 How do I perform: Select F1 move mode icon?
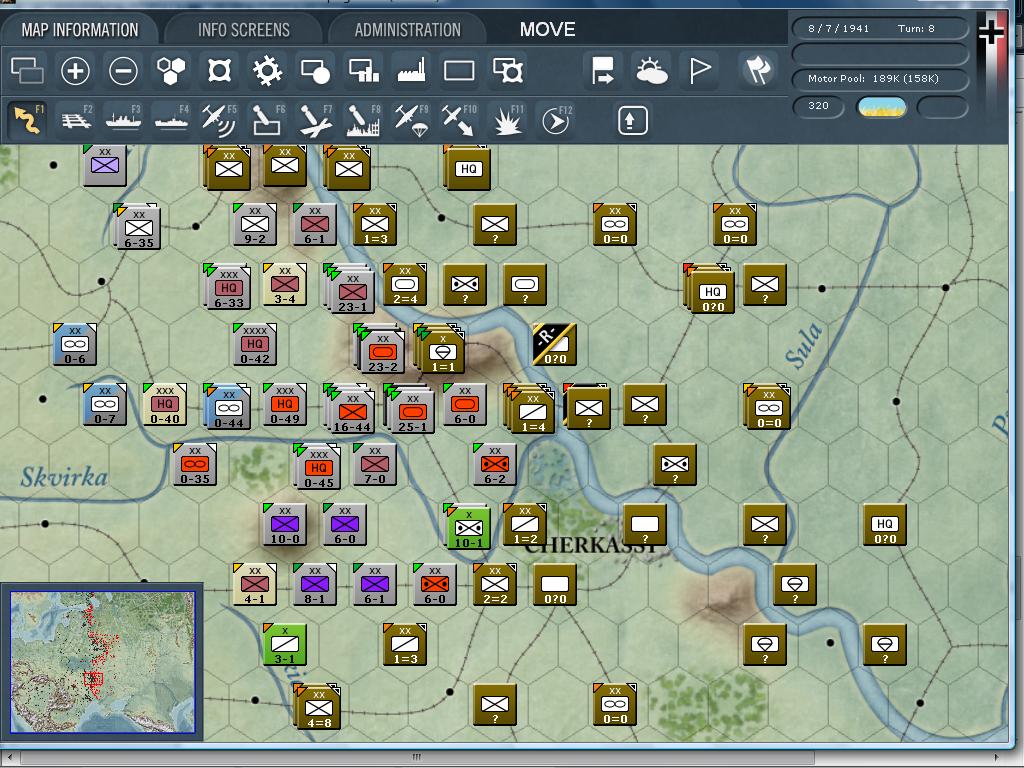click(x=27, y=120)
